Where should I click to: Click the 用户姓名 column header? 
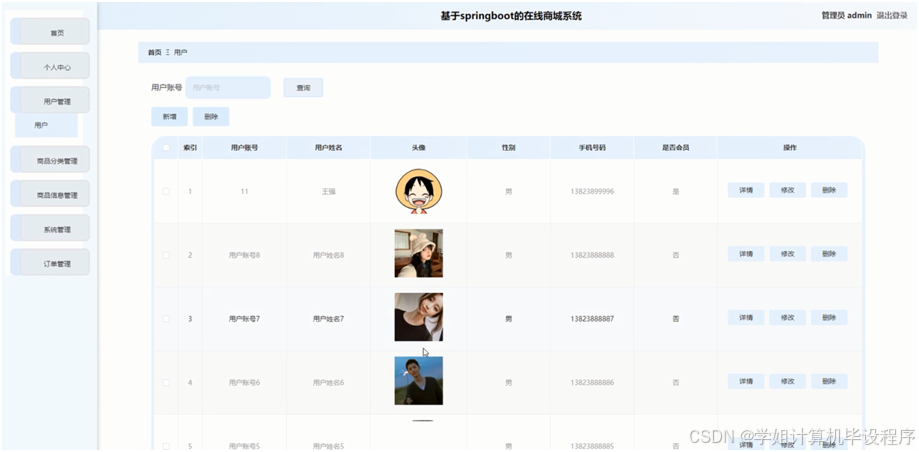point(328,148)
